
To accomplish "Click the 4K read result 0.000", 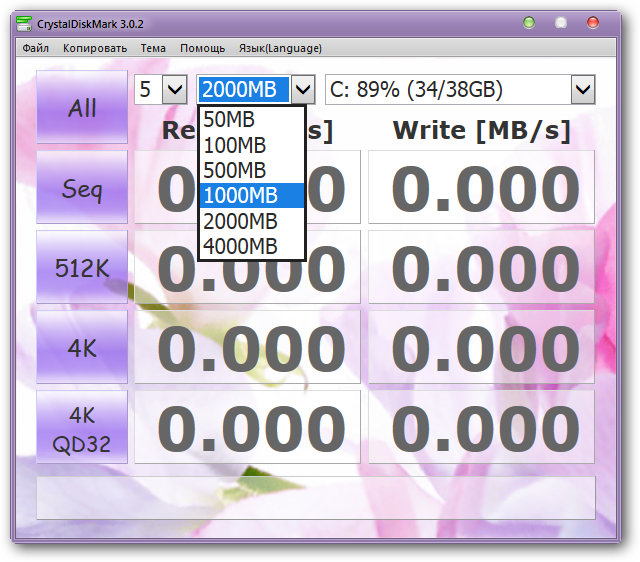I will pos(247,347).
